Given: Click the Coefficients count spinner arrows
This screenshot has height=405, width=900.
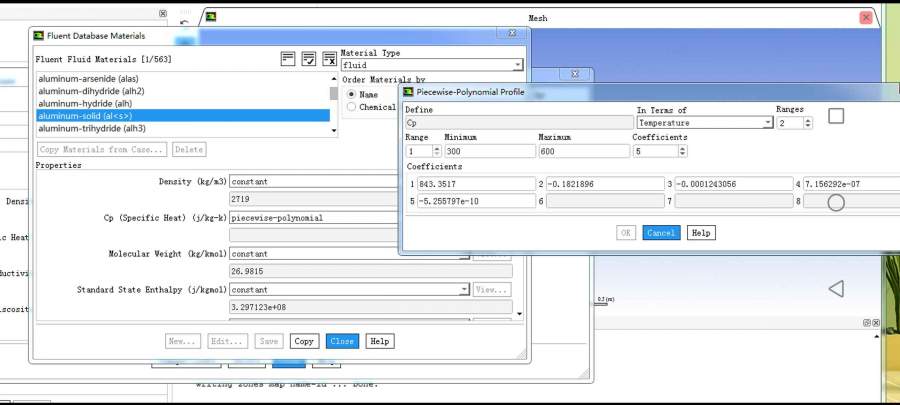Looking at the screenshot, I should [683, 151].
